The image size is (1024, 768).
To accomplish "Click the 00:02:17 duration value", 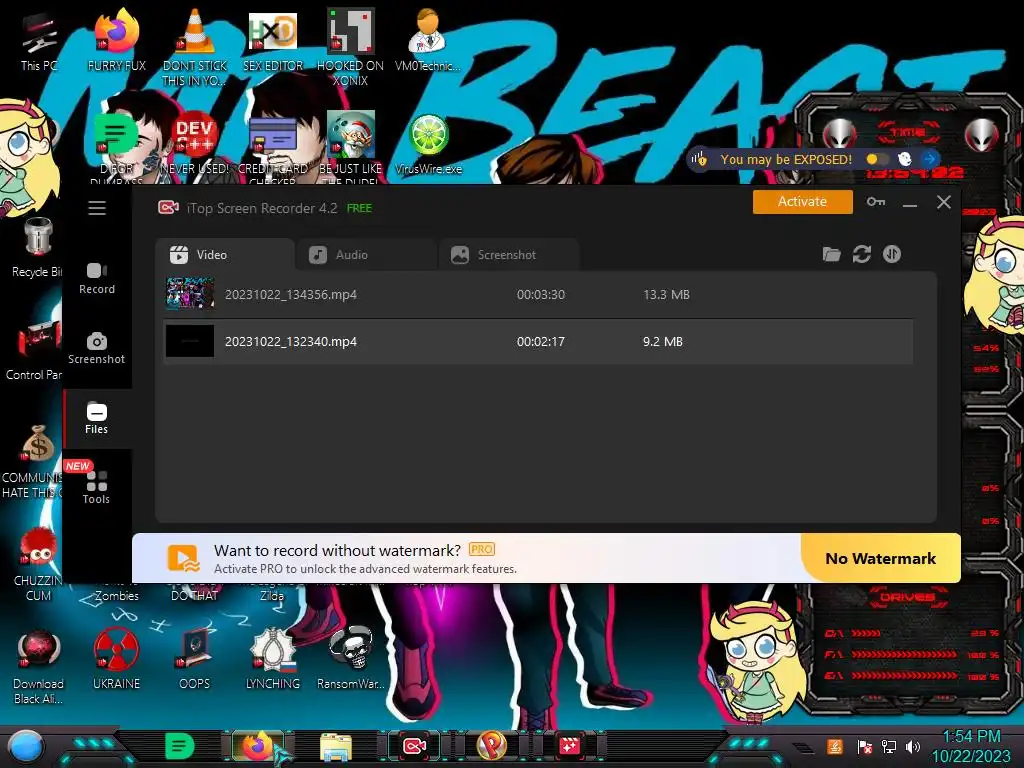I will tap(541, 342).
